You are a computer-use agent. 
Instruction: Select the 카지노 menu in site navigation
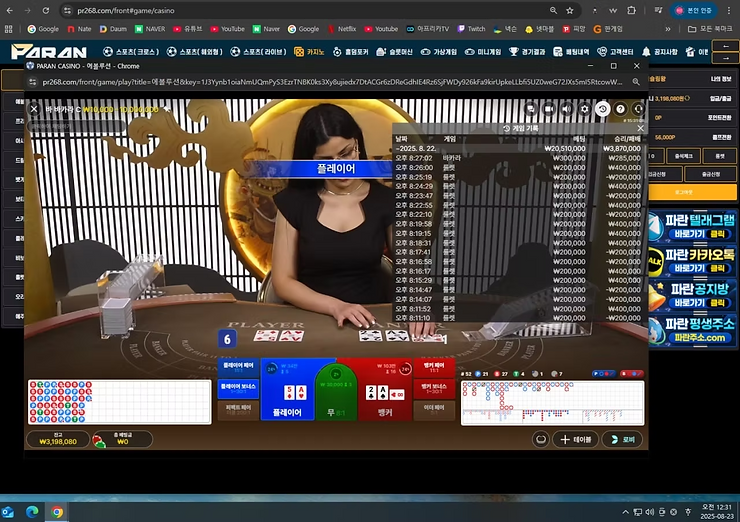coord(309,52)
